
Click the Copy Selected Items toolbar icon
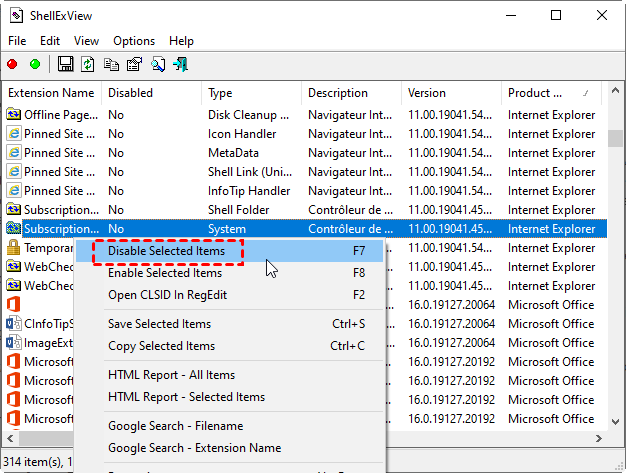111,65
